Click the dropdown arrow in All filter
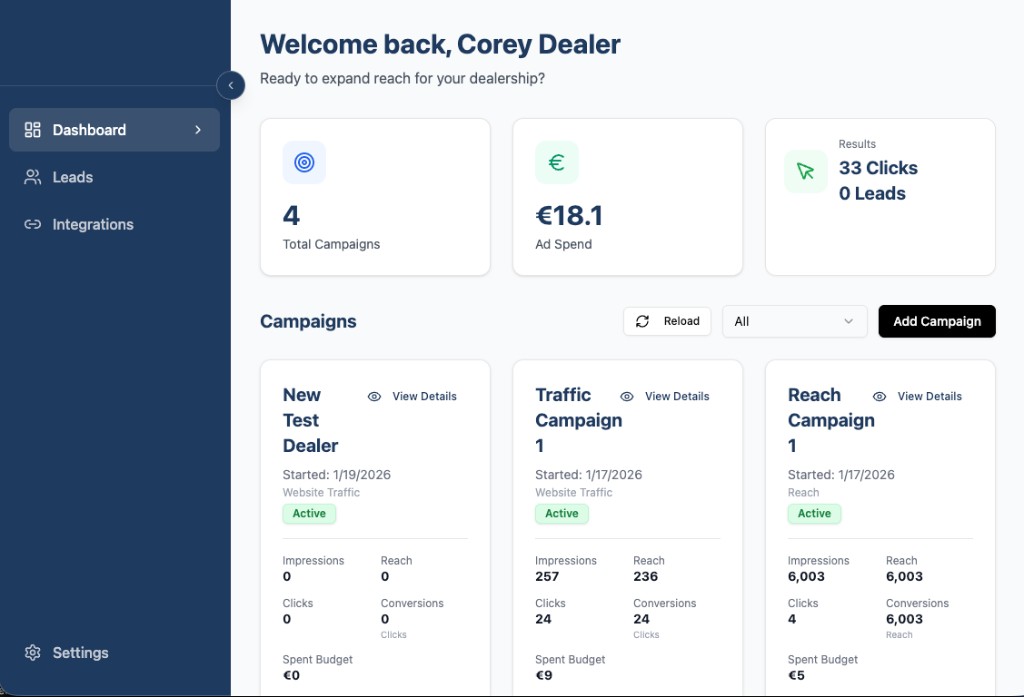This screenshot has height=697, width=1024. pos(848,321)
